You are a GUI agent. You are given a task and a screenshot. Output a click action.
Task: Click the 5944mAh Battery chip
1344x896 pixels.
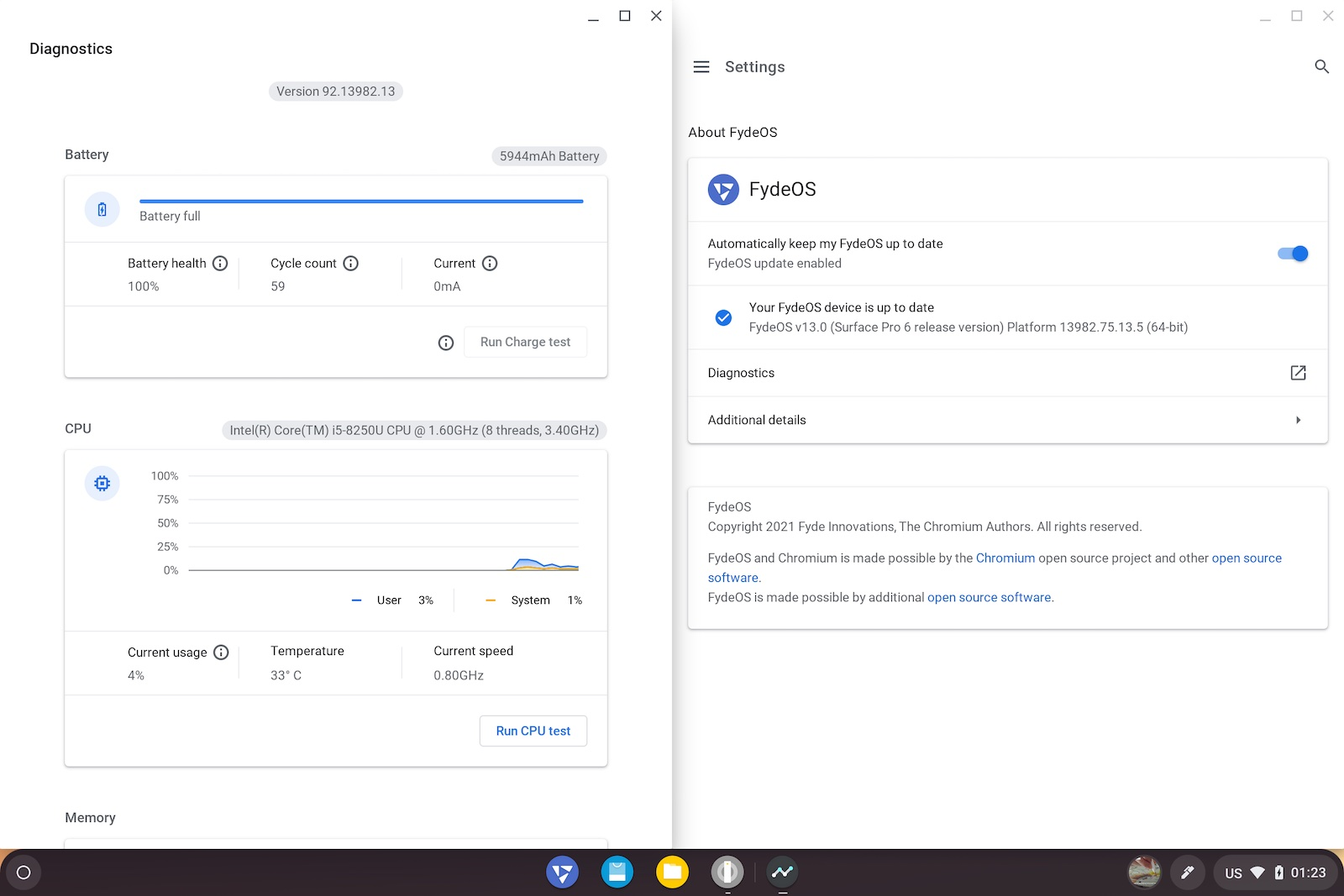click(549, 156)
